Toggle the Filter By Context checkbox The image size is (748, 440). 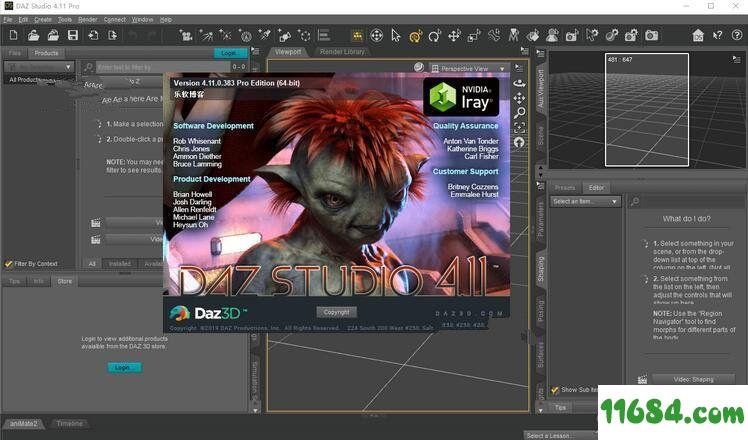[8, 263]
